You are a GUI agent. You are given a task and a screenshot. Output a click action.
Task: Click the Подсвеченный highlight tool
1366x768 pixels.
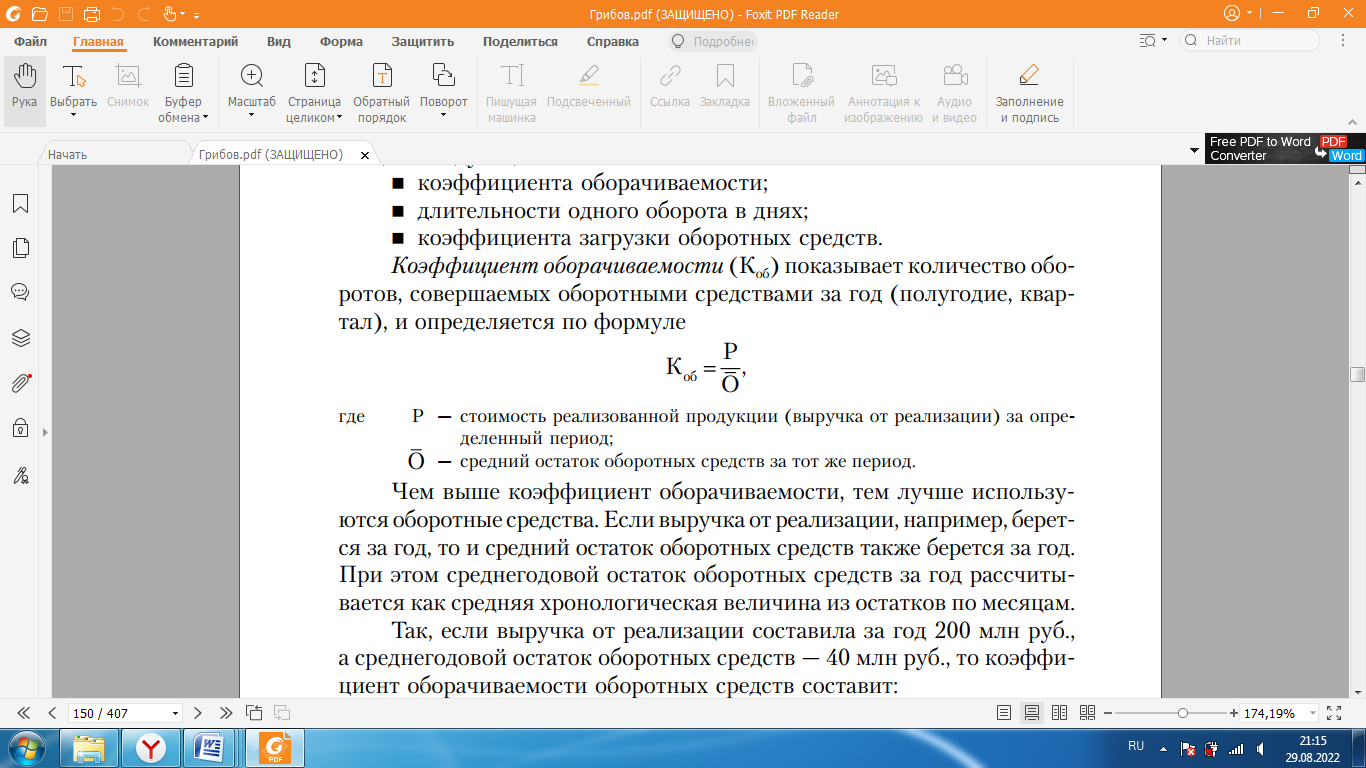tap(589, 87)
